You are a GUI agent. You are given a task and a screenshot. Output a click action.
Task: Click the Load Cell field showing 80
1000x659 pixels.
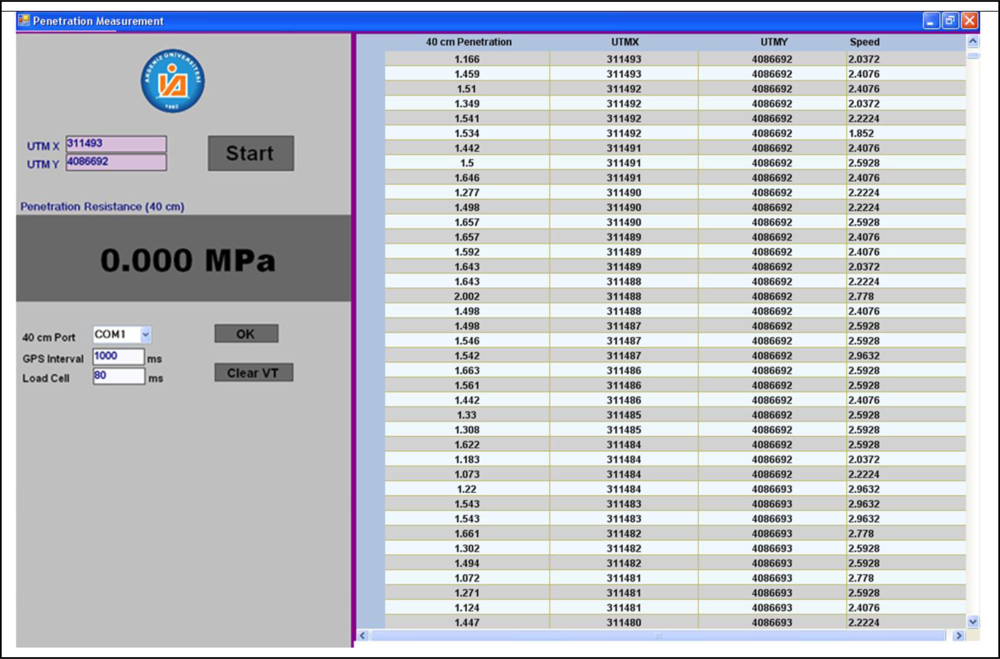[x=119, y=376]
